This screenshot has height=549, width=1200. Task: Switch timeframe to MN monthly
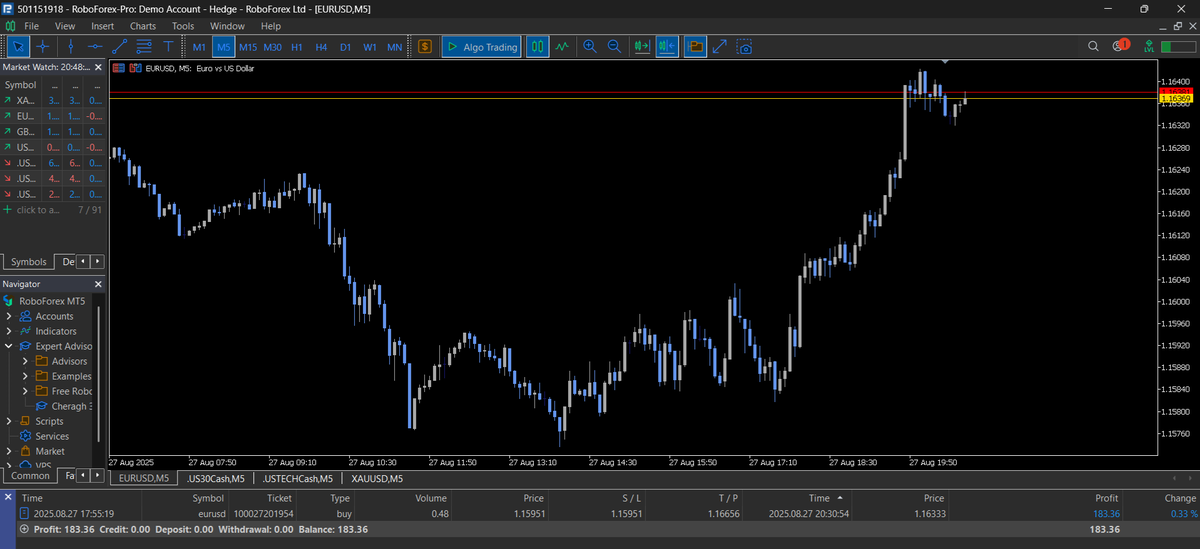tap(395, 46)
